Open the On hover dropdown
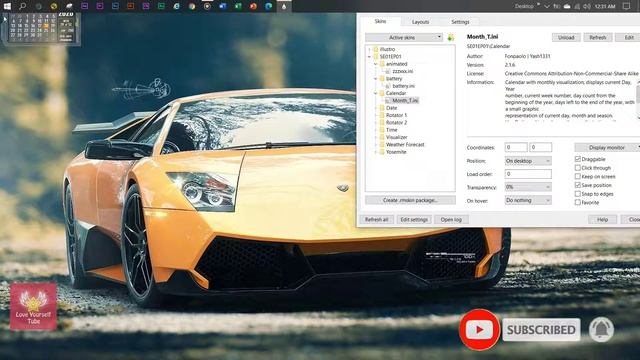The image size is (640, 360). click(x=528, y=200)
